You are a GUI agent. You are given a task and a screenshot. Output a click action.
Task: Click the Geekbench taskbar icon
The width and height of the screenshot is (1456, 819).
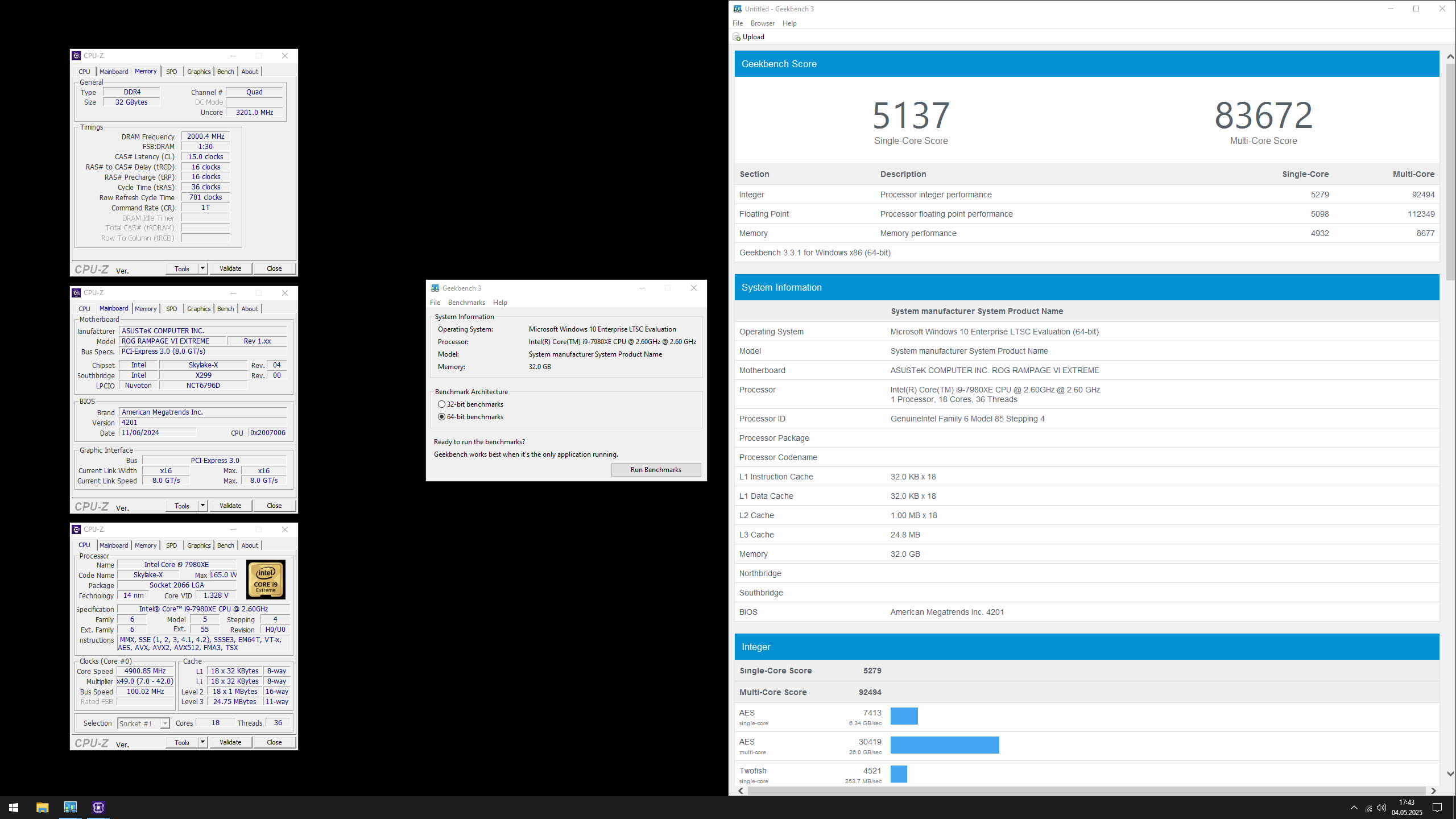tap(70, 807)
